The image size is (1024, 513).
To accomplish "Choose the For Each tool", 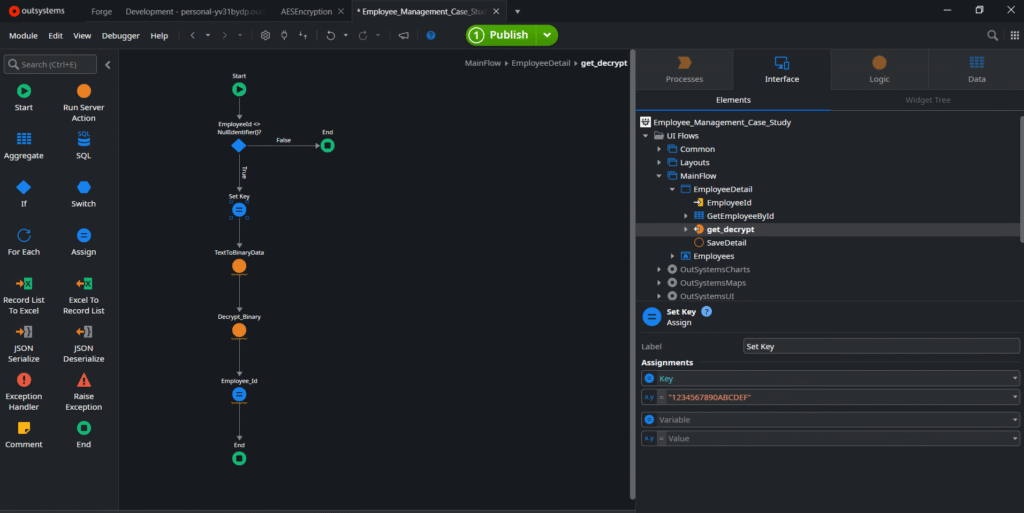I will pyautogui.click(x=24, y=241).
